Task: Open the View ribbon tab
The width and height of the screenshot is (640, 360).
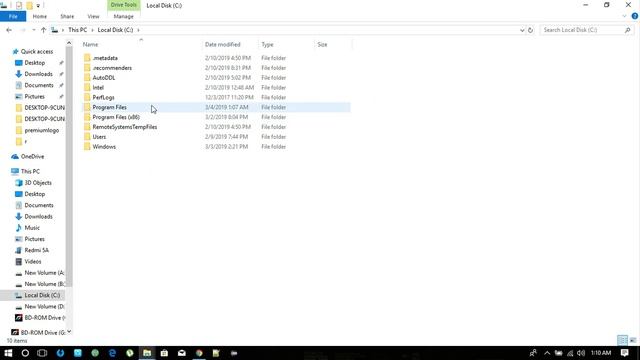Action: coord(93,16)
